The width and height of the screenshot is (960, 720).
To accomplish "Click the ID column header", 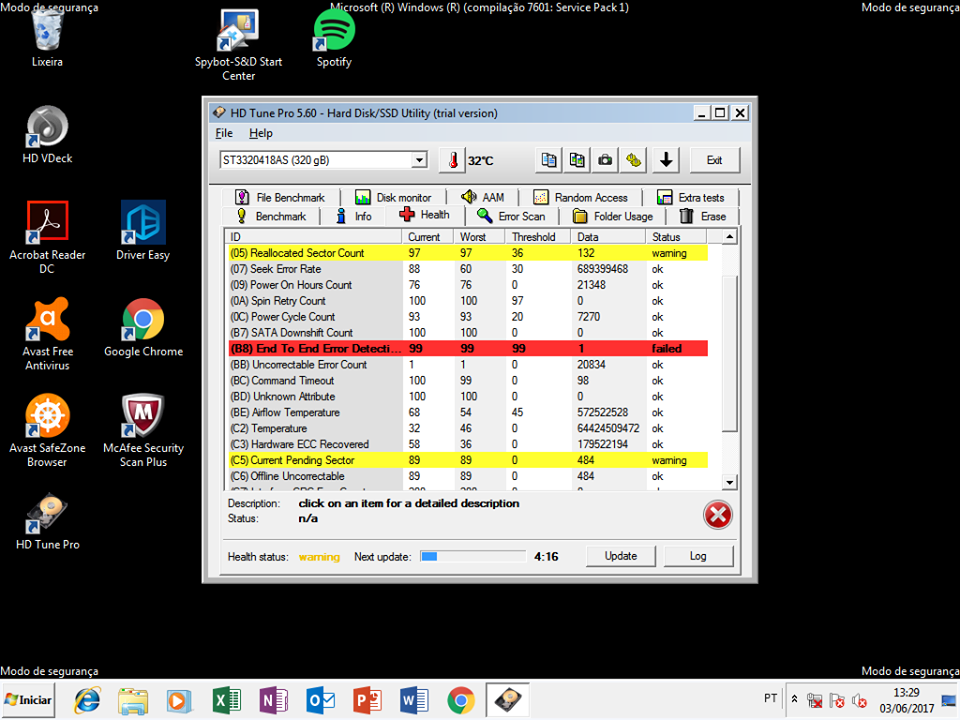I will pyautogui.click(x=313, y=237).
